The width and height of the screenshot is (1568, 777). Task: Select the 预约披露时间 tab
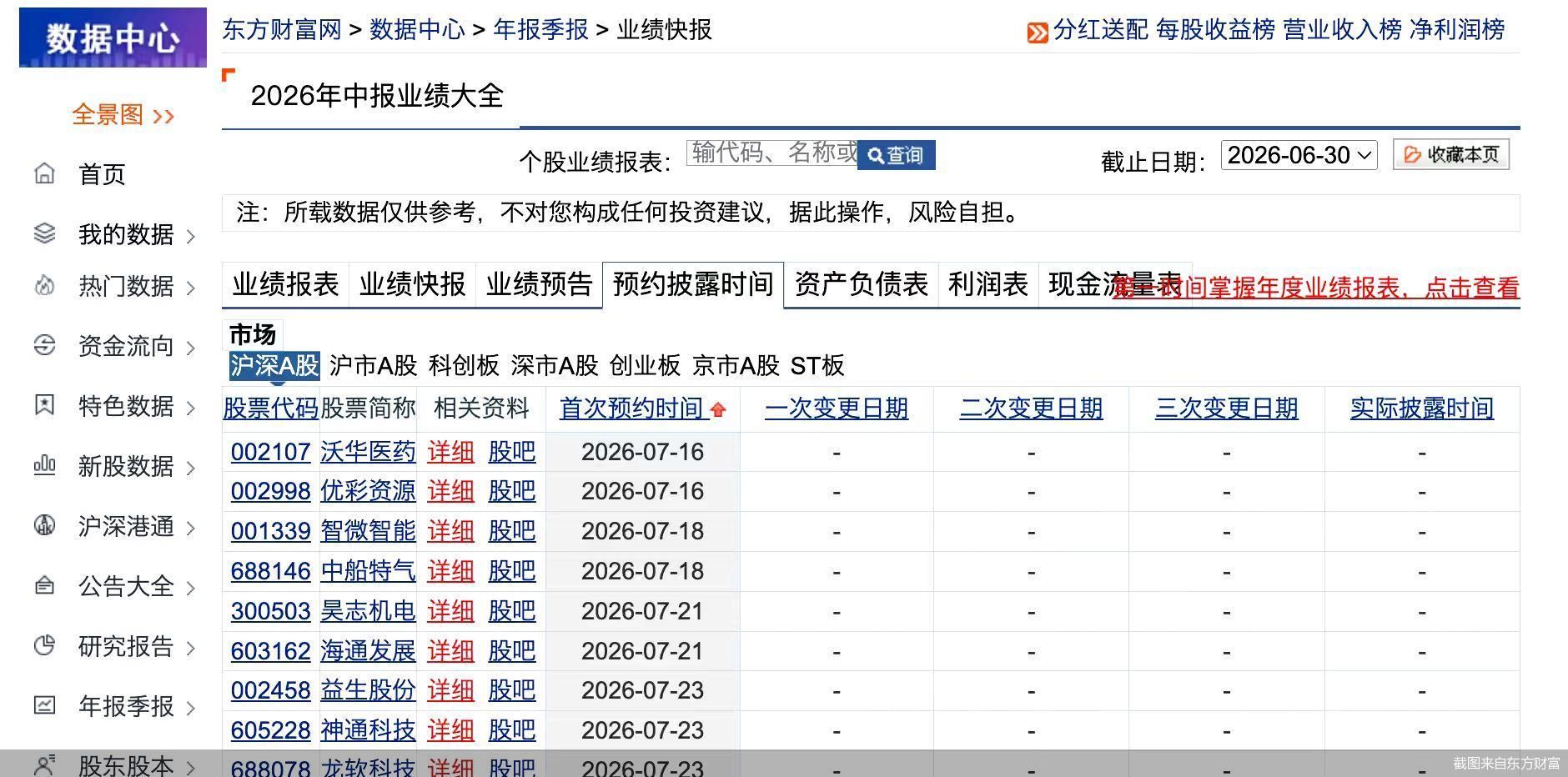(x=693, y=284)
